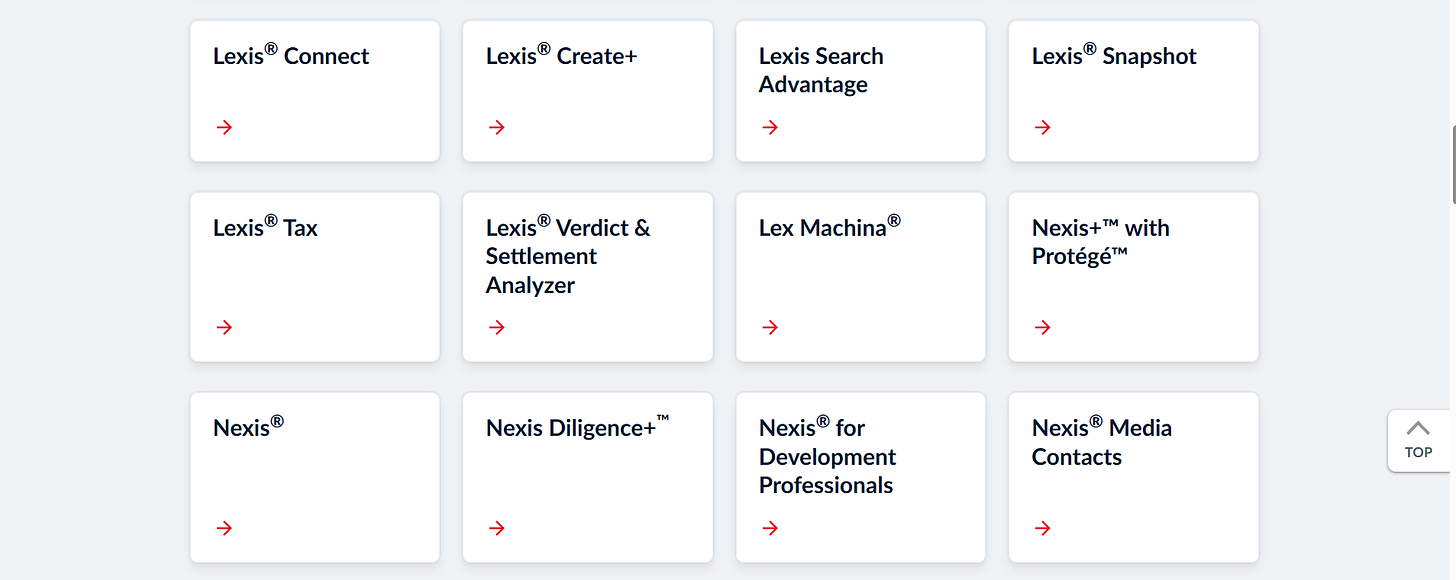This screenshot has height=580, width=1456.
Task: Click the red arrow under Lexis Tax
Action: pyautogui.click(x=224, y=327)
